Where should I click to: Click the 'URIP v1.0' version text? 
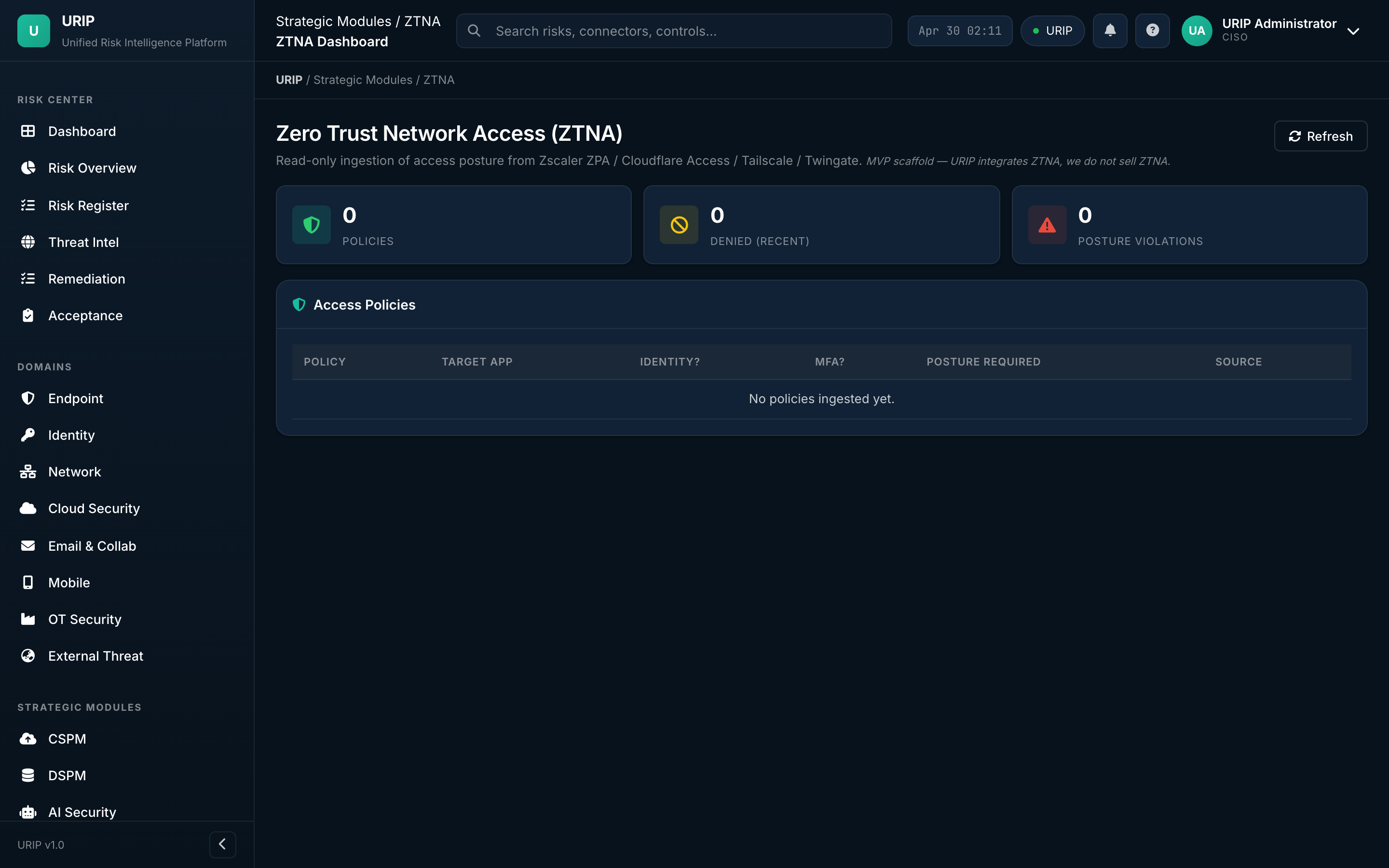[41, 845]
